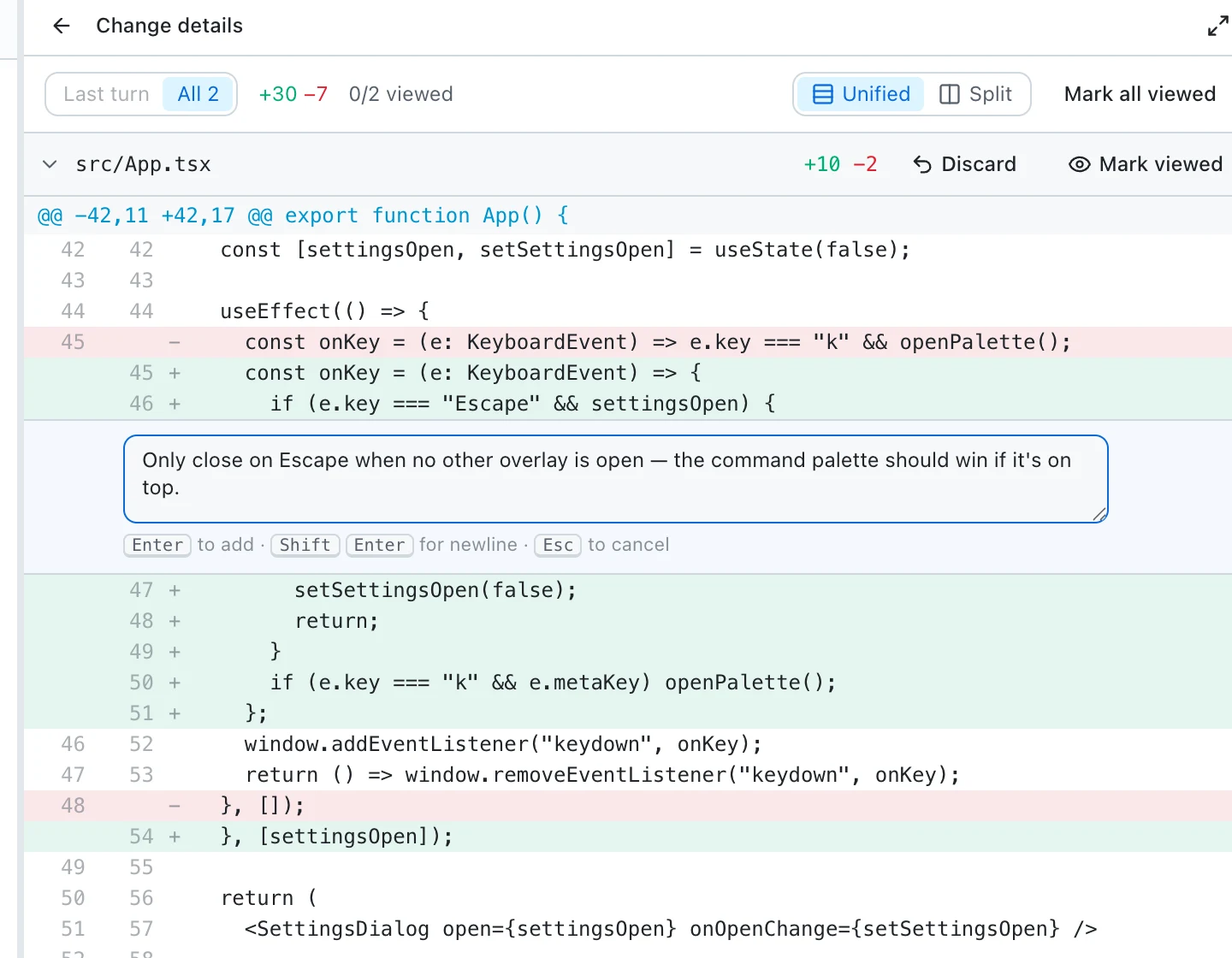1232x958 pixels.
Task: Go back using the left arrow
Action: click(62, 26)
